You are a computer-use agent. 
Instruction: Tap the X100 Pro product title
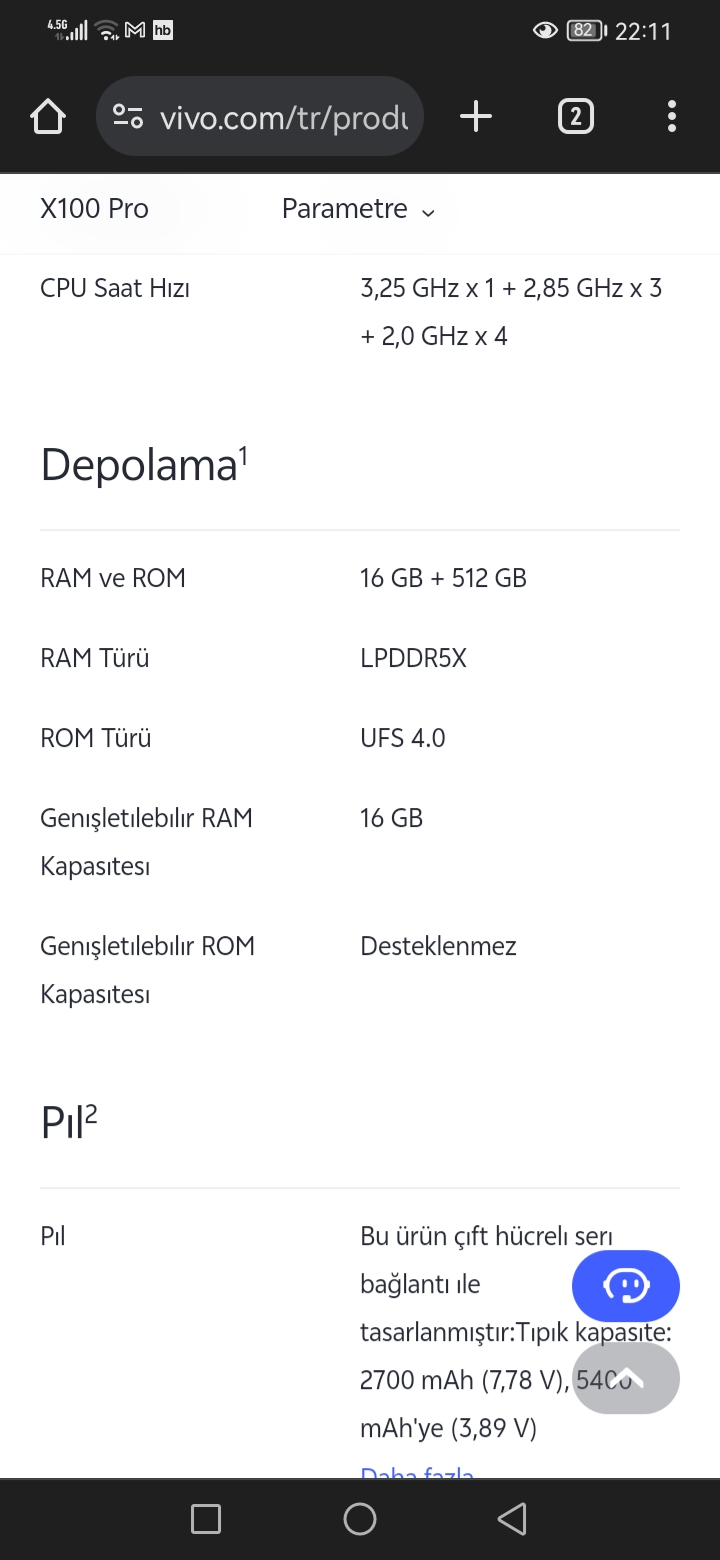coord(94,209)
